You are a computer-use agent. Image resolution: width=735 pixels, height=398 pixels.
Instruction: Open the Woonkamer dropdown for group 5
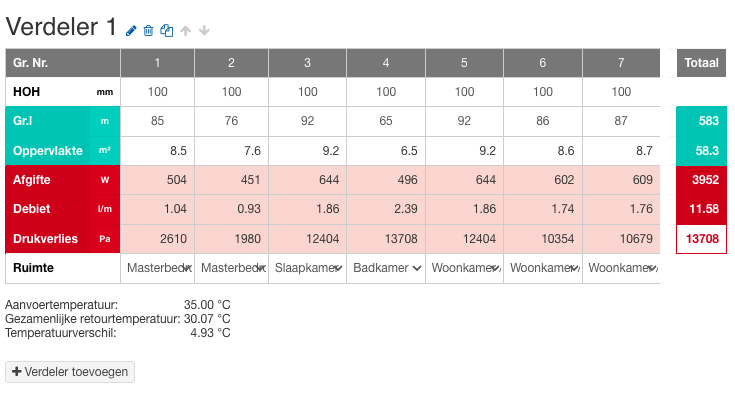[465, 268]
